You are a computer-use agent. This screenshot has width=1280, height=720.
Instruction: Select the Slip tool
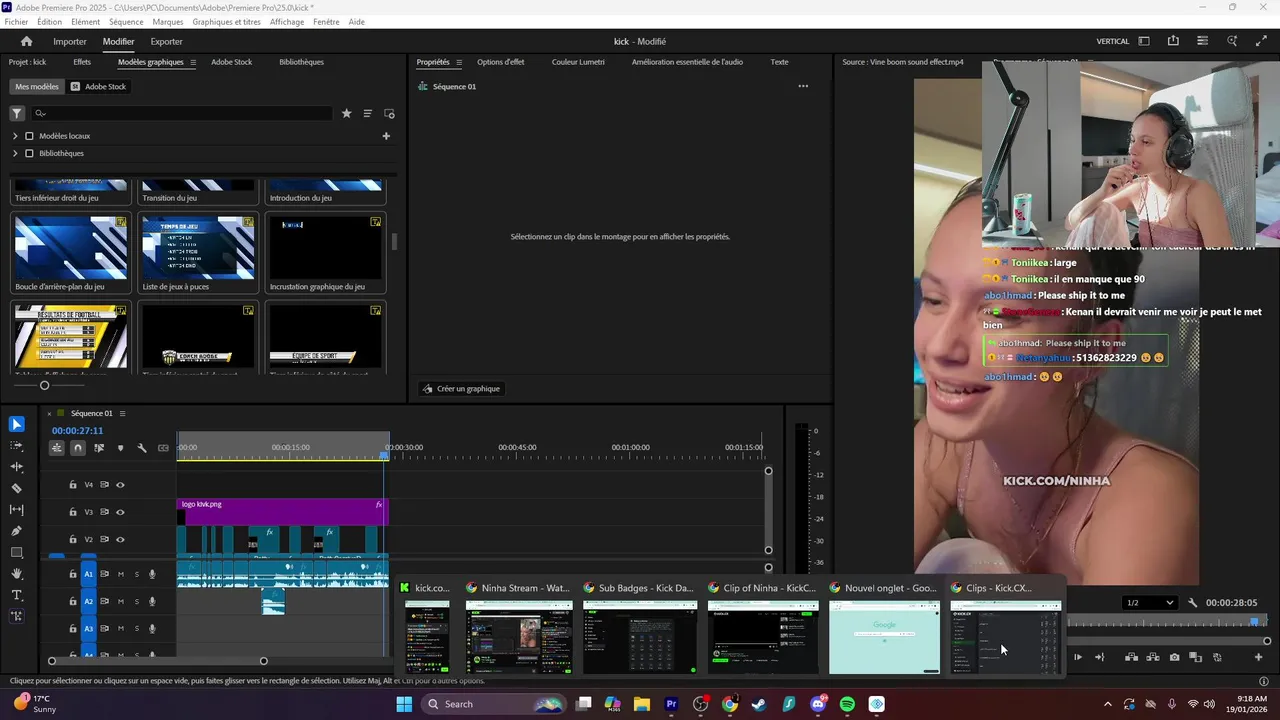[x=16, y=510]
